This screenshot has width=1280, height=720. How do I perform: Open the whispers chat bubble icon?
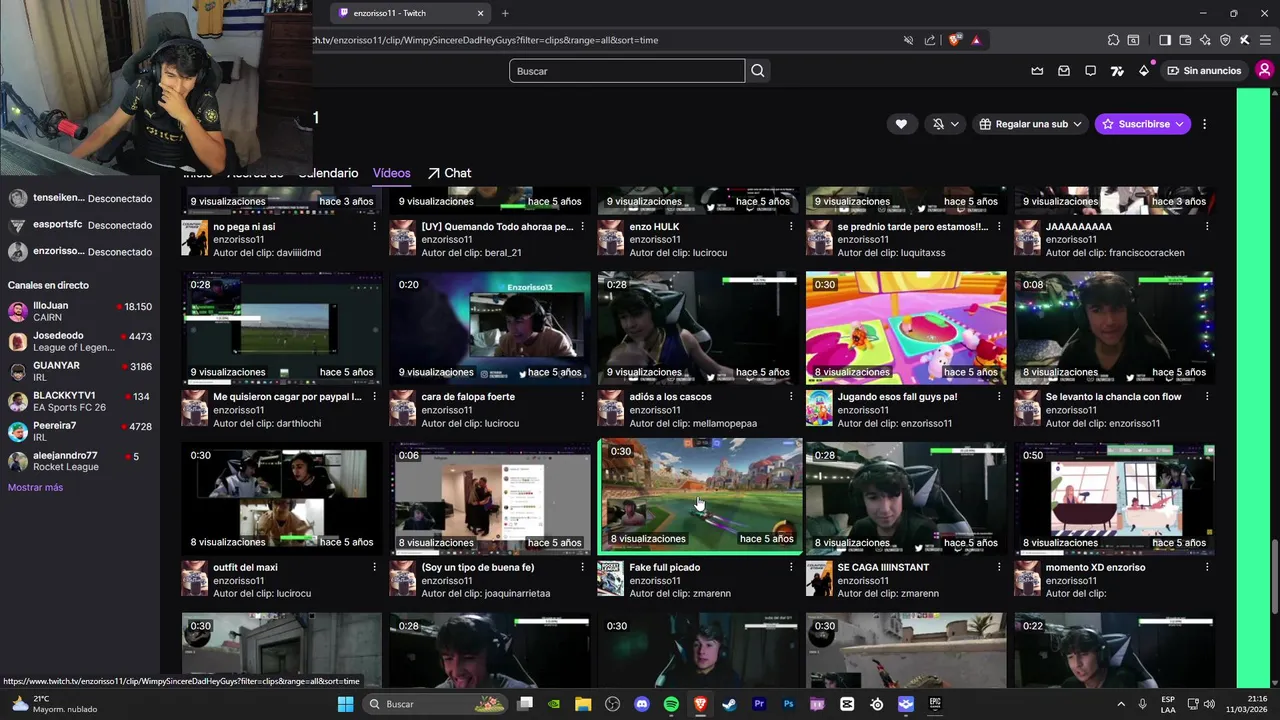[1090, 71]
